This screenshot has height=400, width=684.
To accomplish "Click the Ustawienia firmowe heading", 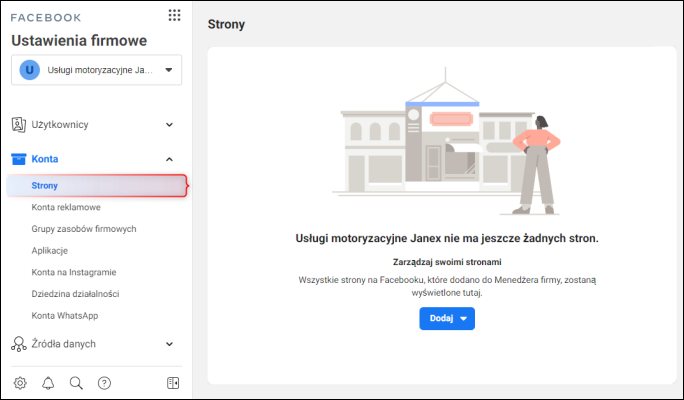I will coord(79,41).
